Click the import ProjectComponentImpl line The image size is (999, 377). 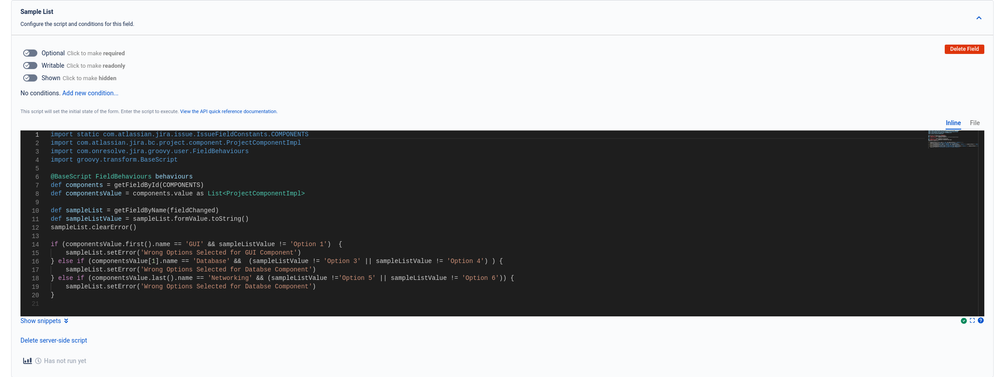tap(176, 143)
